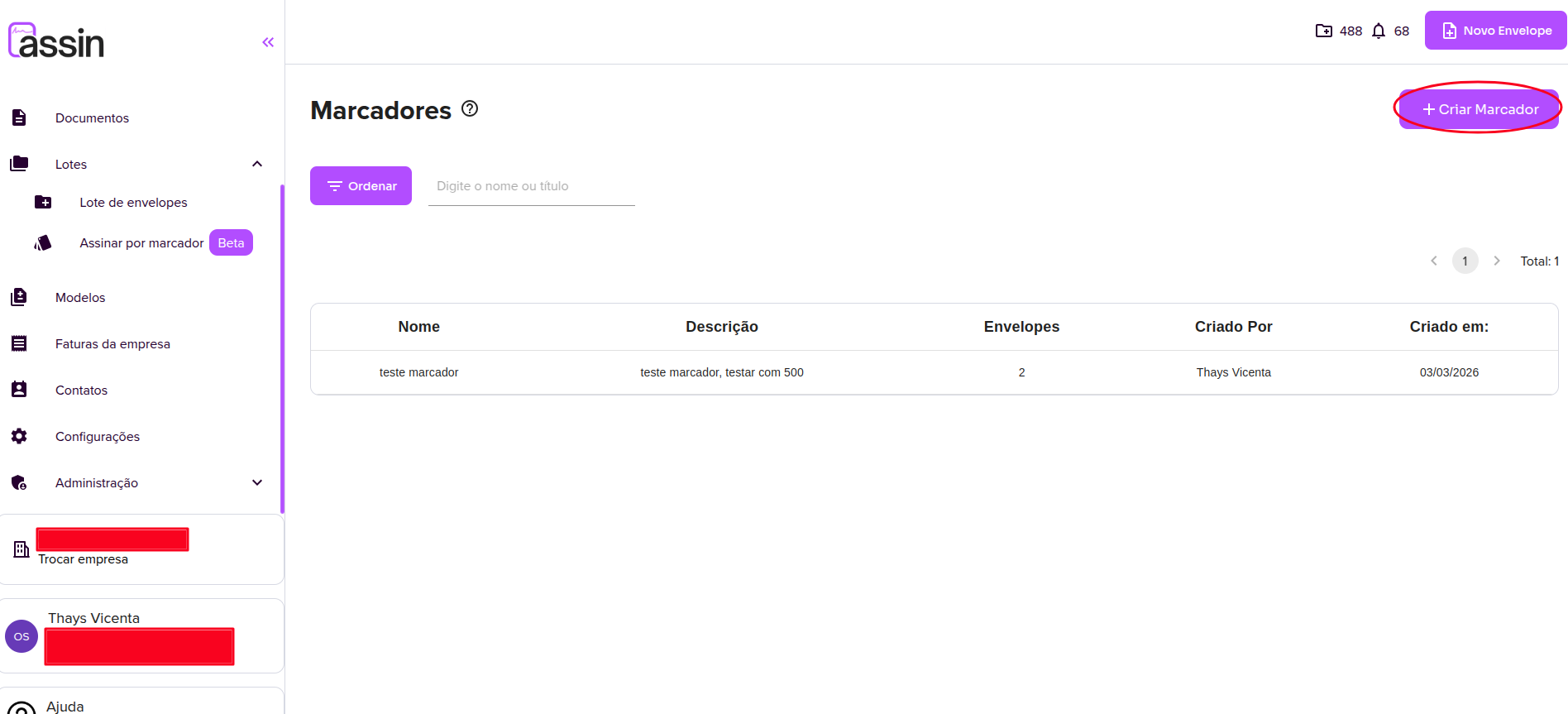Screen dimensions: 1568x714
Task: Click the envelope folder counter icon
Action: [1323, 31]
